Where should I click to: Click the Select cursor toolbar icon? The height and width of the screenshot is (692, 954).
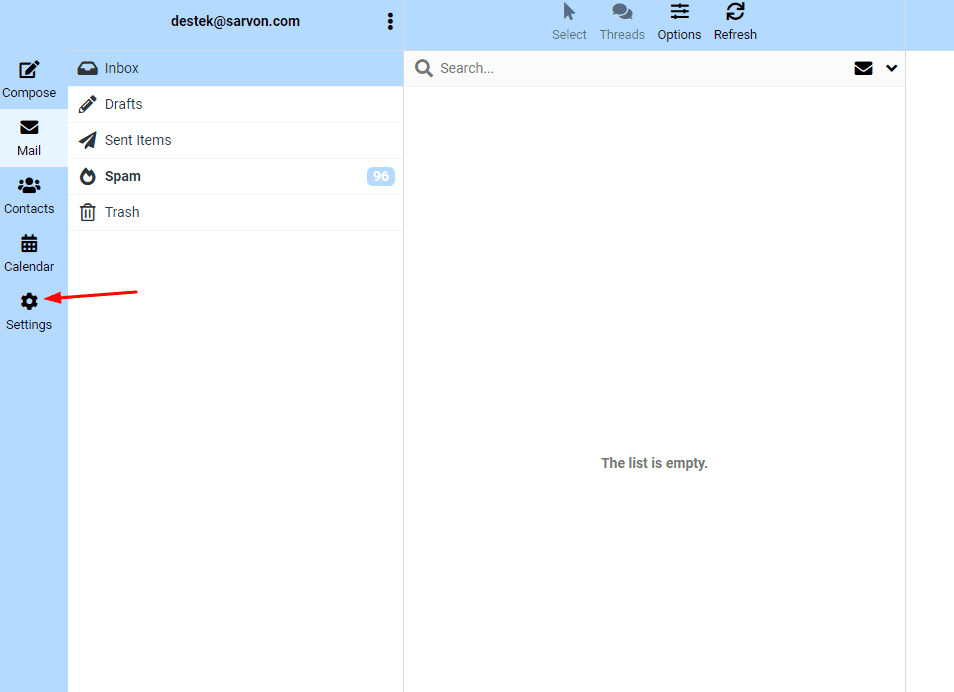(569, 13)
